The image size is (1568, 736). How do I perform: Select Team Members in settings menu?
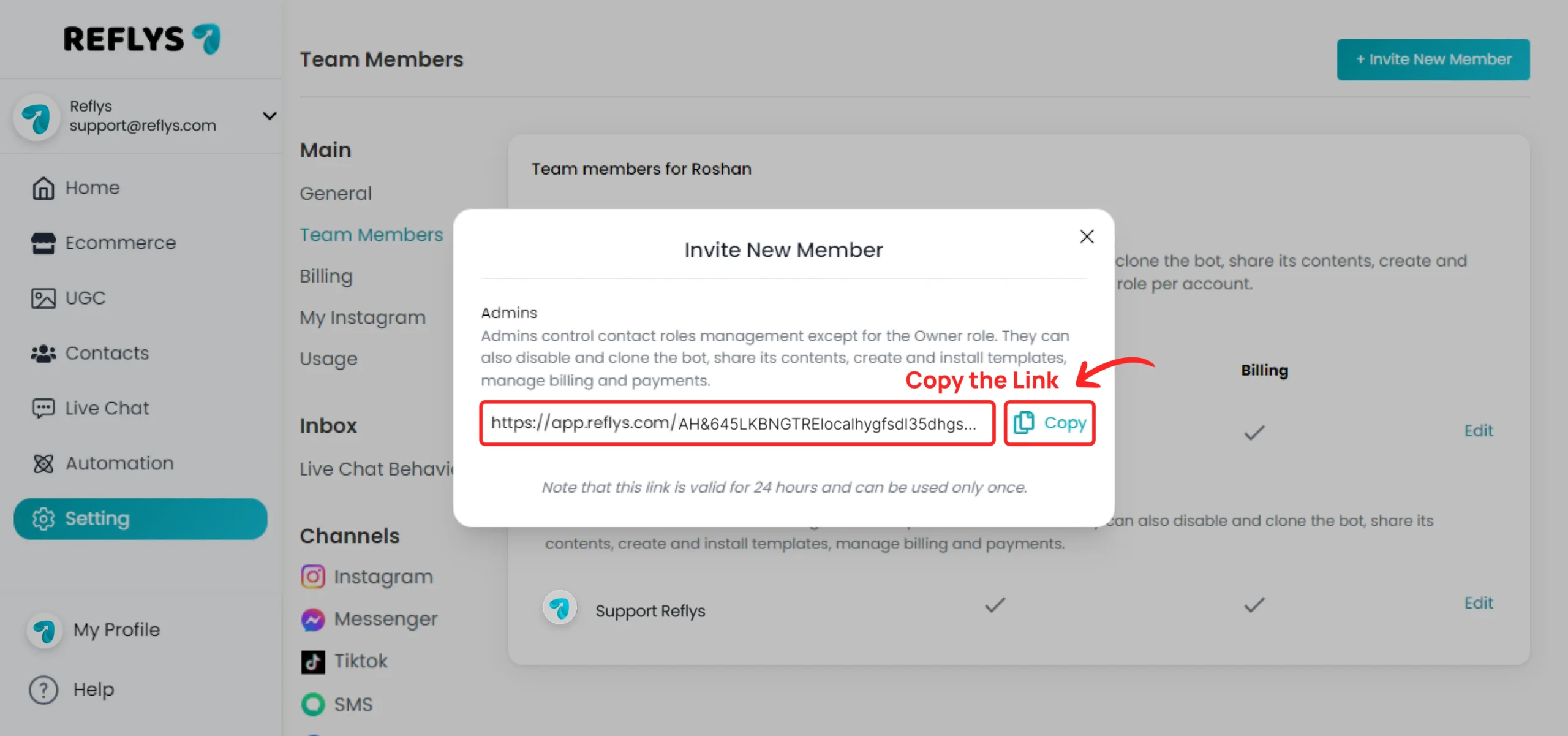pyautogui.click(x=371, y=235)
